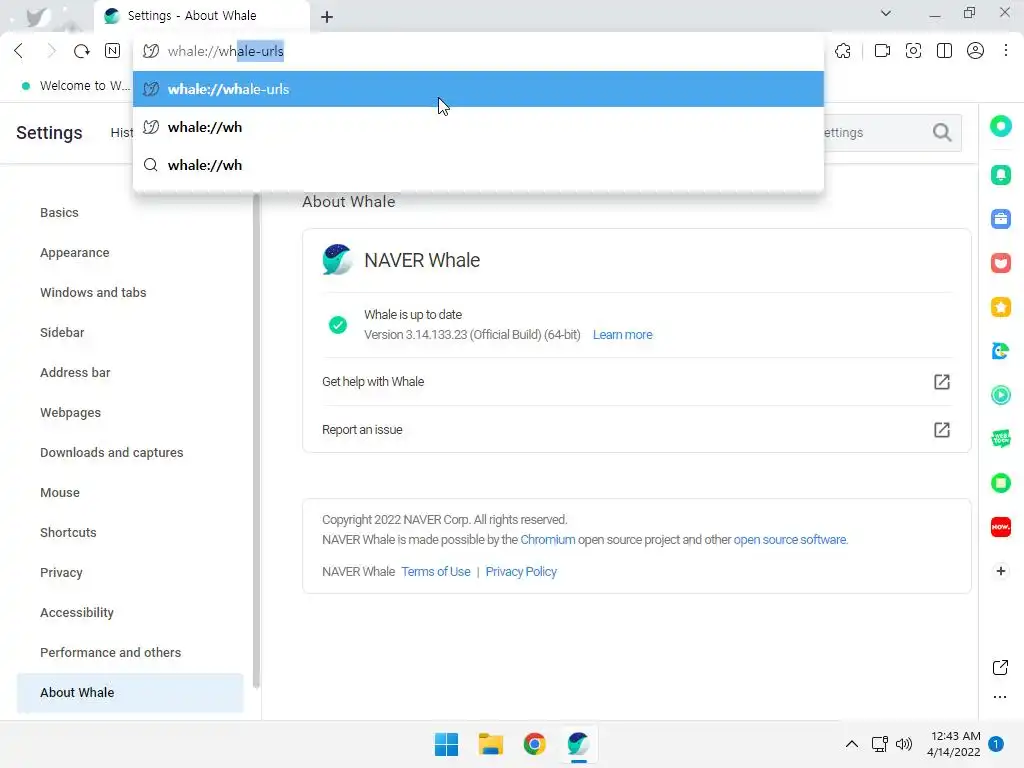Open the Privacy Policy link
1024x768 pixels.
tap(520, 571)
